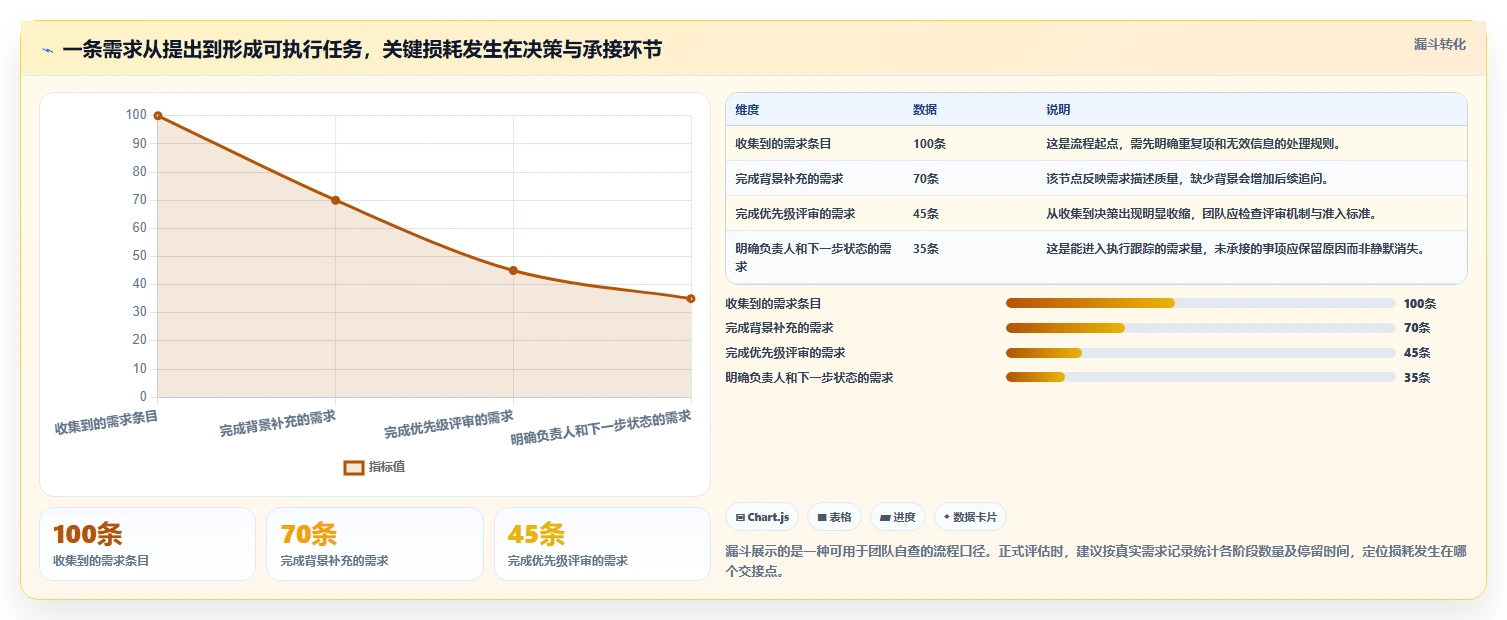This screenshot has height=620, width=1507.
Task: Click the 100条 label beside the progress bar
Action: point(1420,304)
